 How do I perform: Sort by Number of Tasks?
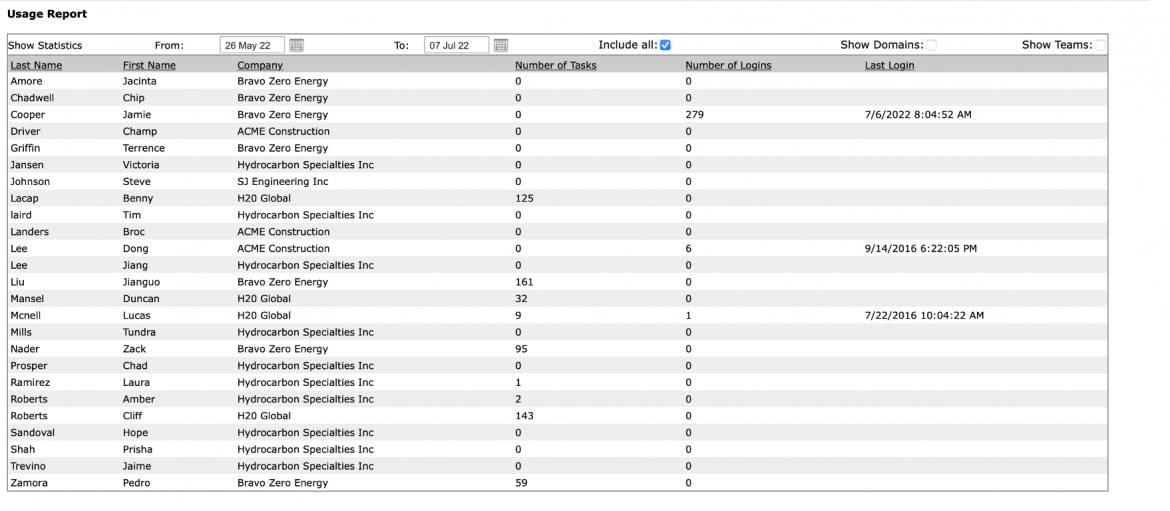pyautogui.click(x=556, y=66)
